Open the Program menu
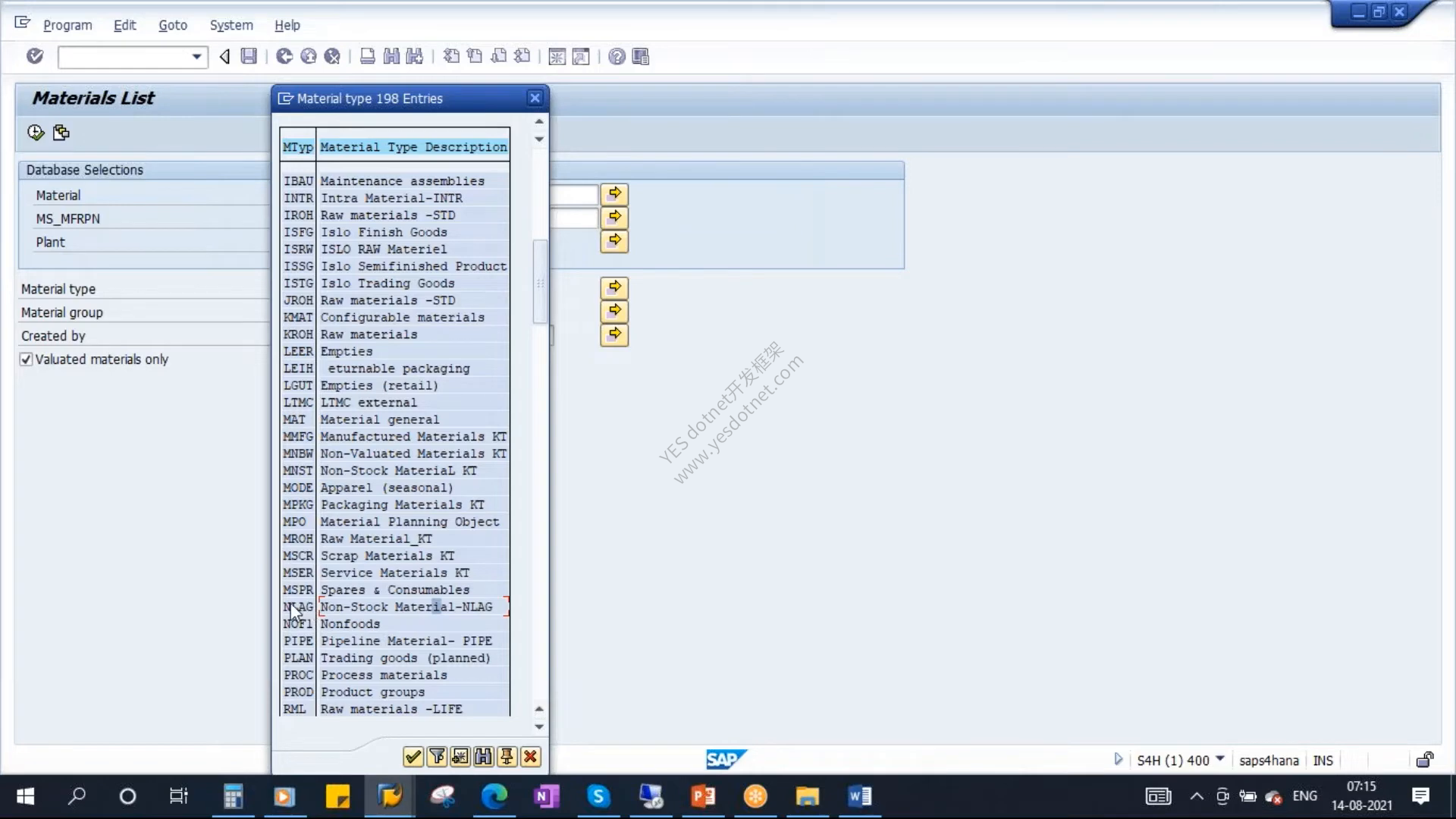This screenshot has width=1456, height=819. tap(67, 25)
